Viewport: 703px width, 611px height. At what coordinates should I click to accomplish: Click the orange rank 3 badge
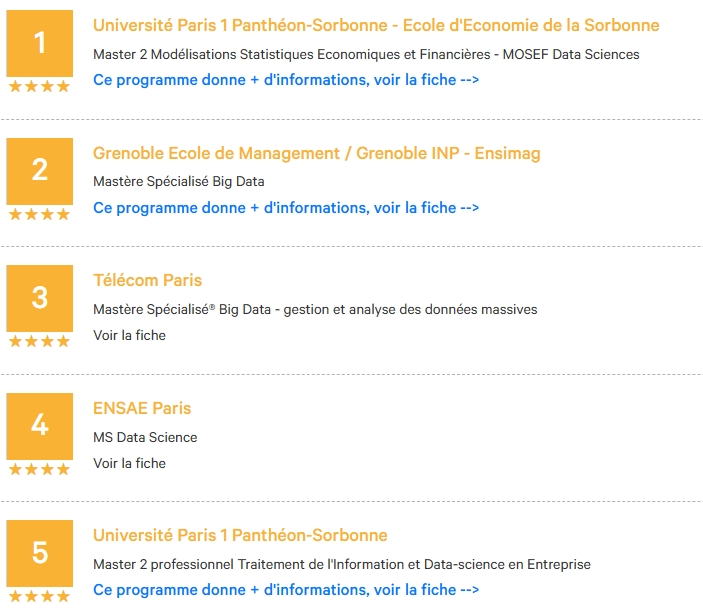coord(39,298)
